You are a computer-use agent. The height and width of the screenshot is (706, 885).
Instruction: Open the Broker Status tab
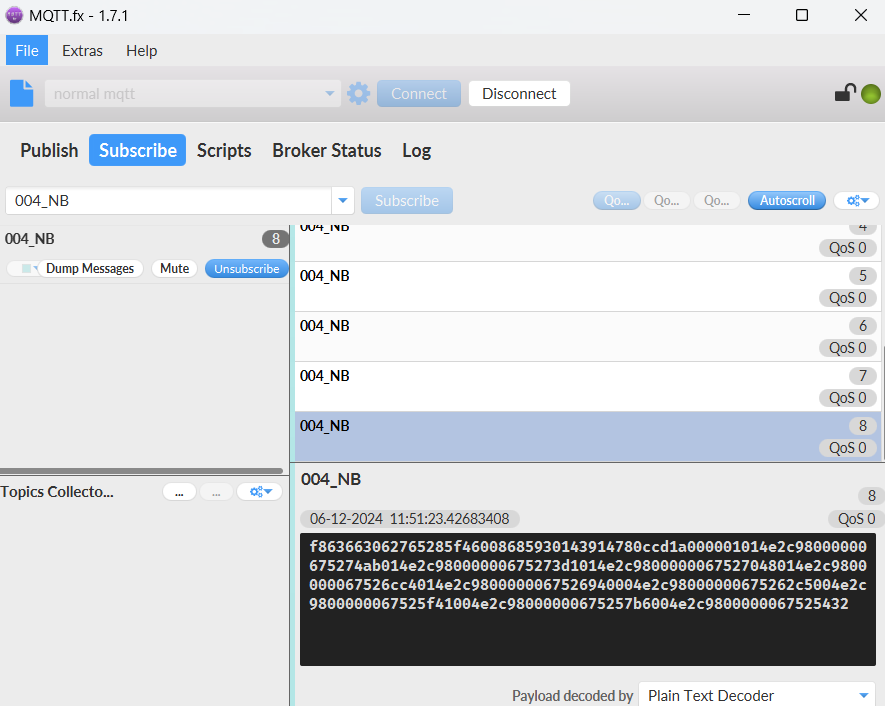[x=327, y=150]
